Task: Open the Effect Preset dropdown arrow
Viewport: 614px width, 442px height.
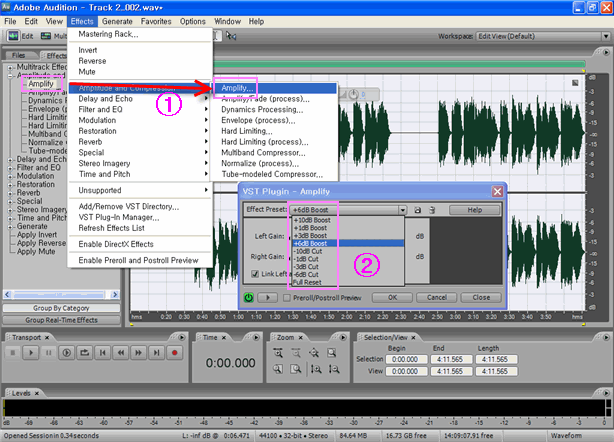Action: (402, 210)
